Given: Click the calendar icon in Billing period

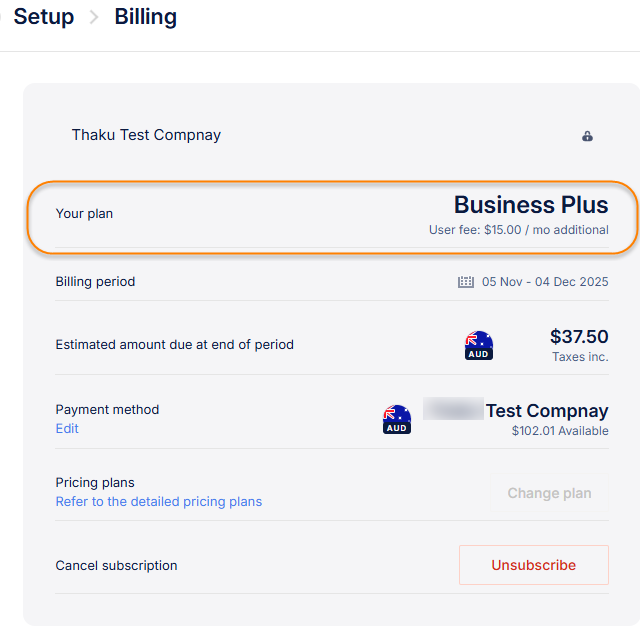Looking at the screenshot, I should tap(466, 282).
